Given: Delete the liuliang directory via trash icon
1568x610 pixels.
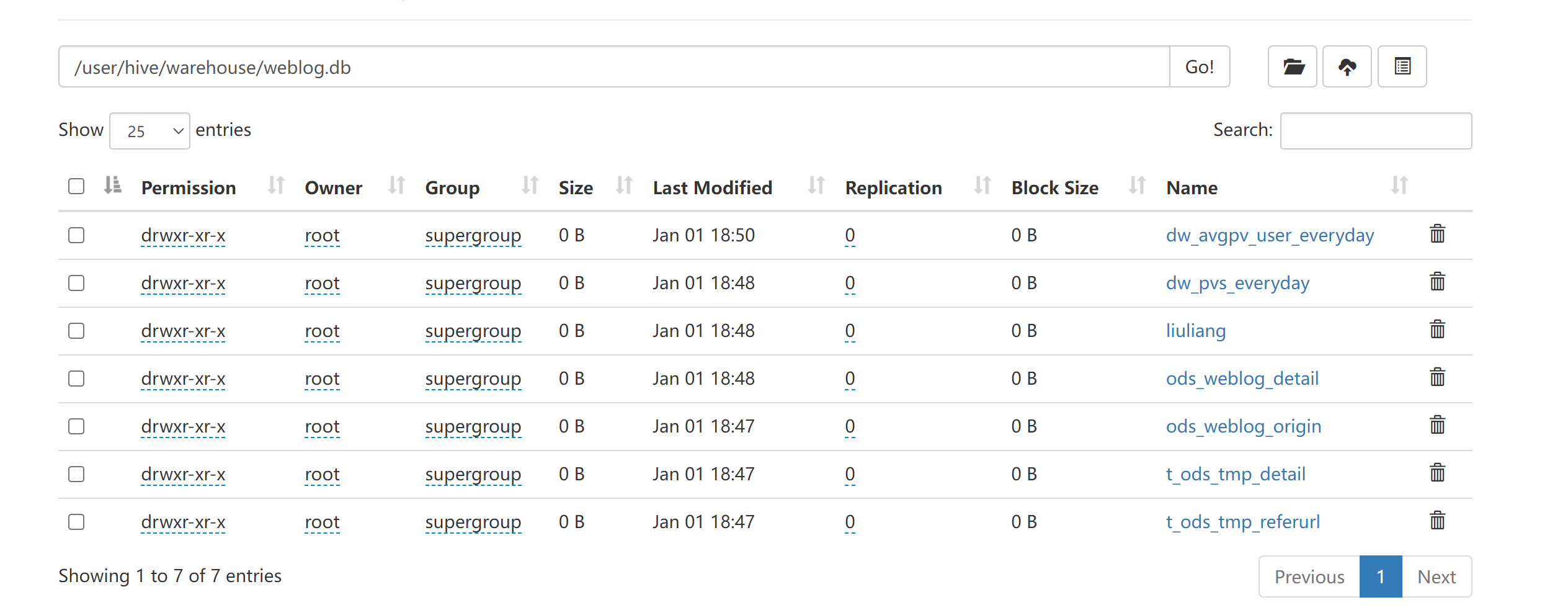Looking at the screenshot, I should 1437,330.
